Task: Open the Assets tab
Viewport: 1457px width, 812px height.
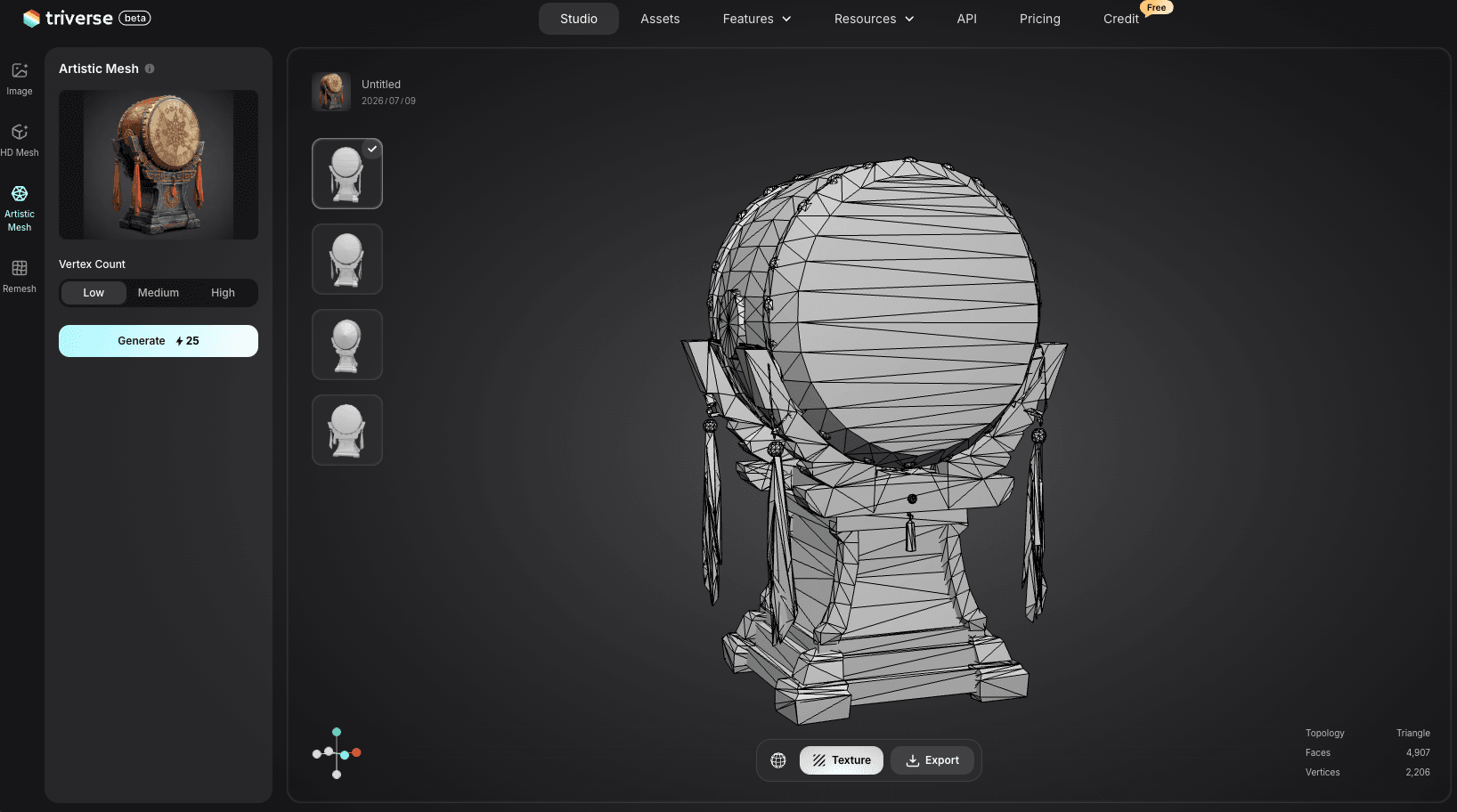Action: point(660,19)
